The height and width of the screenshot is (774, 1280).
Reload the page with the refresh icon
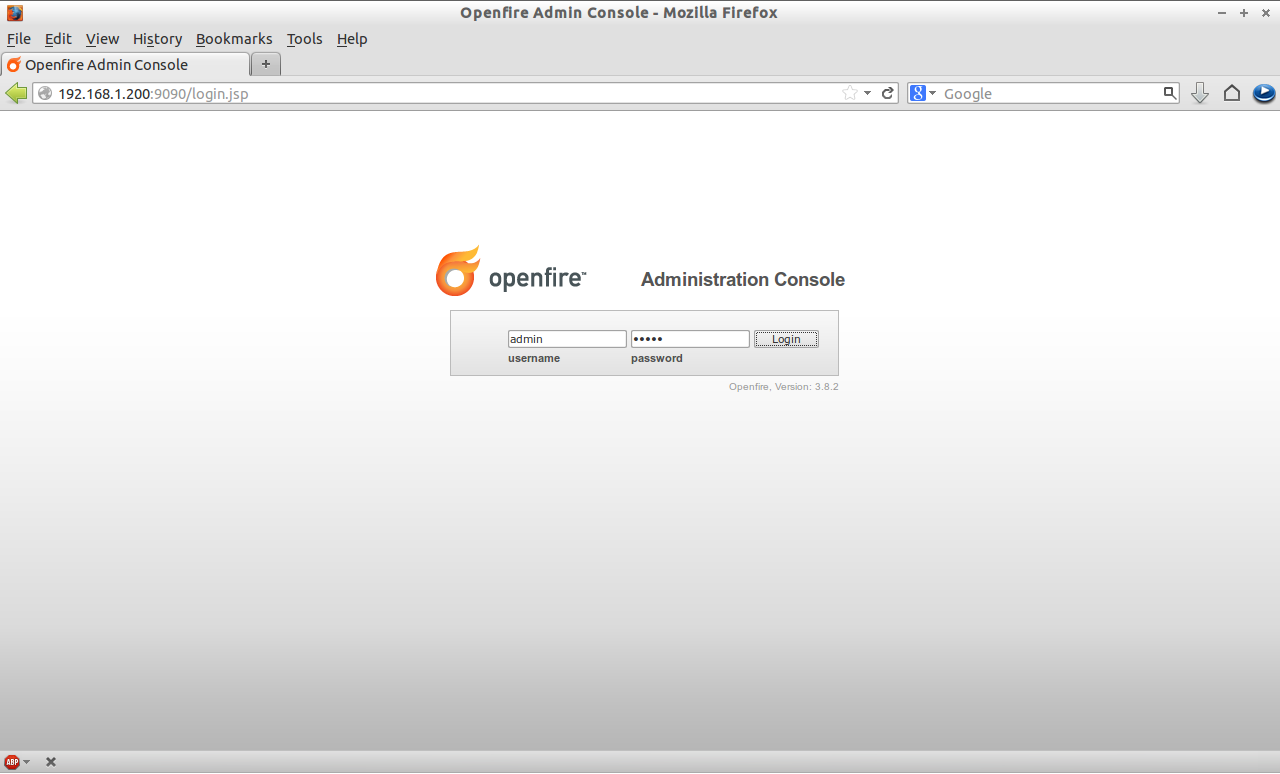pyautogui.click(x=887, y=93)
